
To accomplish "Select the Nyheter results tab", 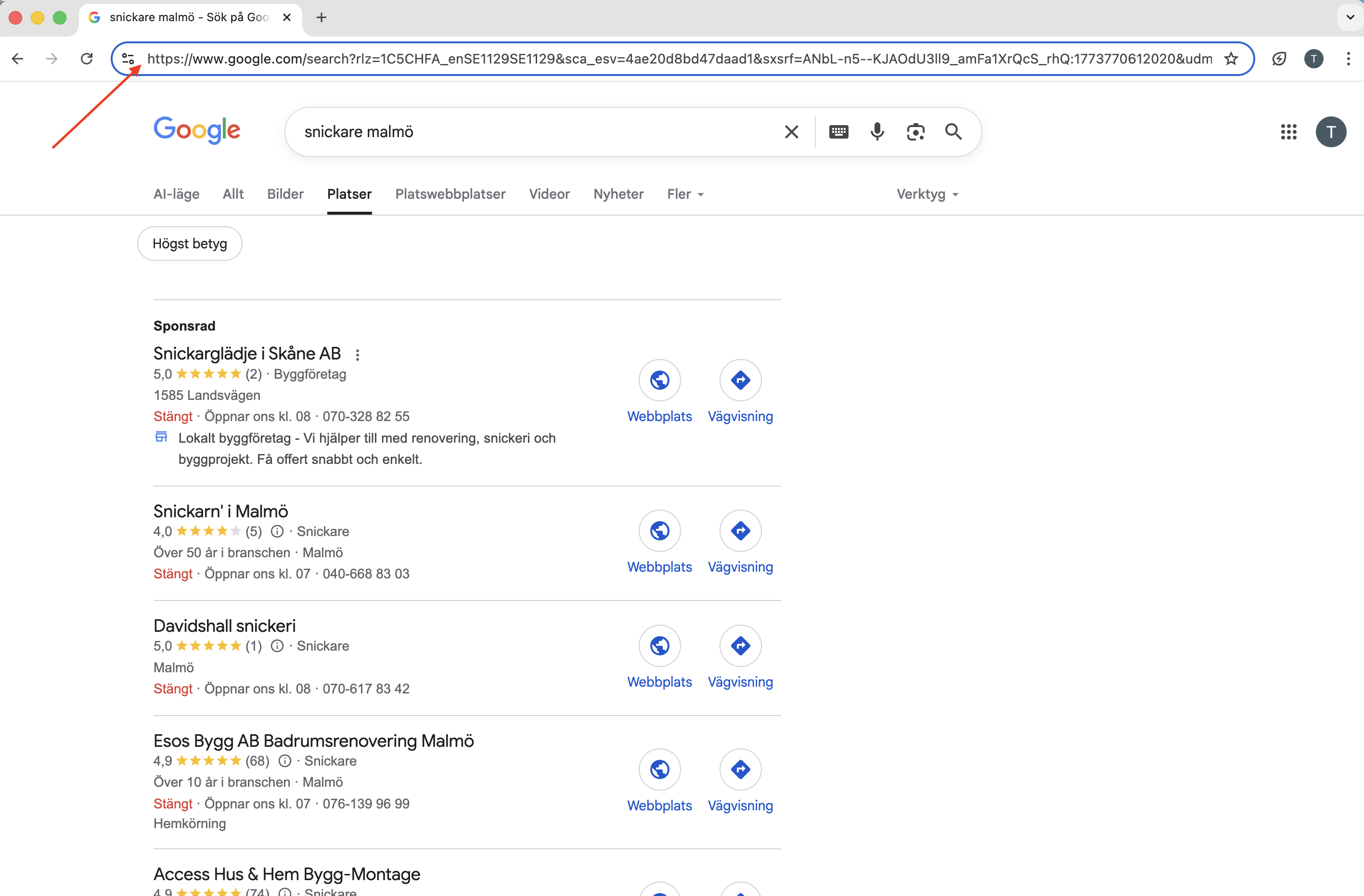I will pyautogui.click(x=618, y=194).
